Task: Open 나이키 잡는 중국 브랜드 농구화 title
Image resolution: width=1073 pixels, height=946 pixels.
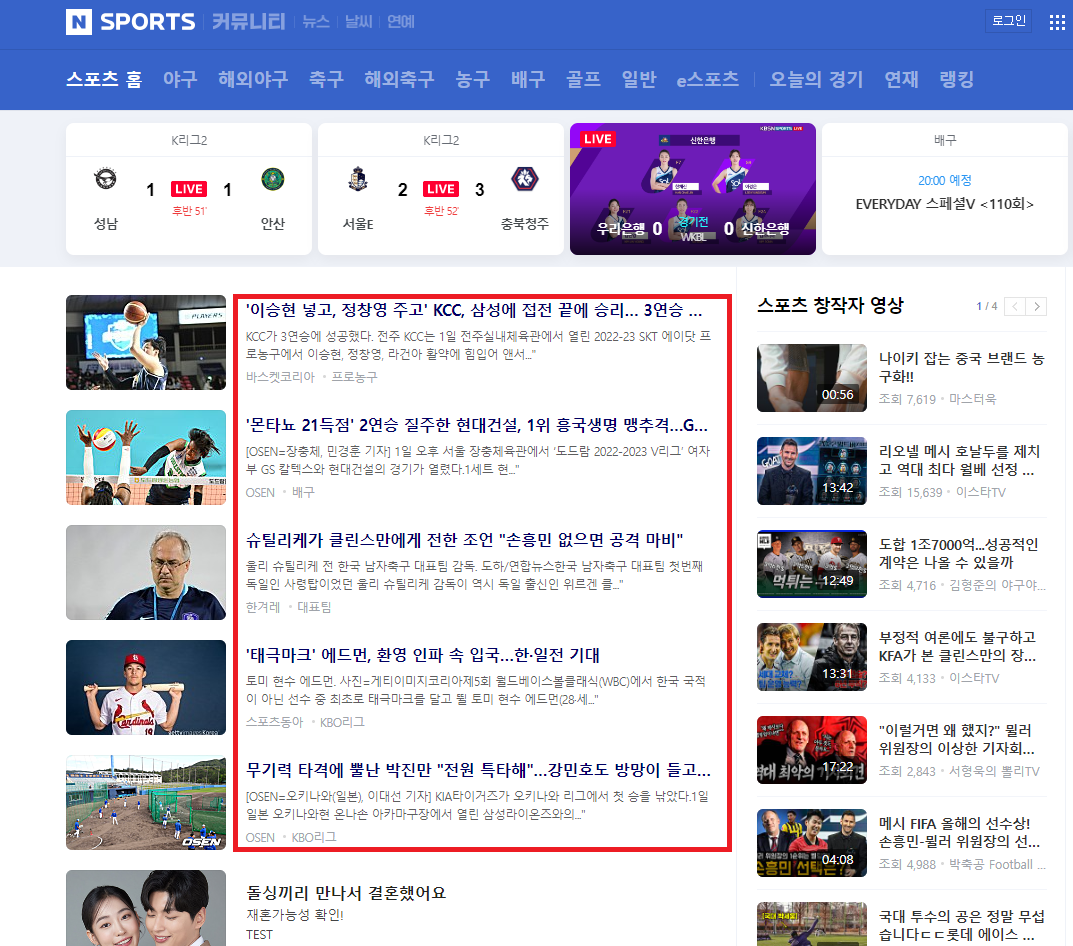Action: [x=961, y=367]
